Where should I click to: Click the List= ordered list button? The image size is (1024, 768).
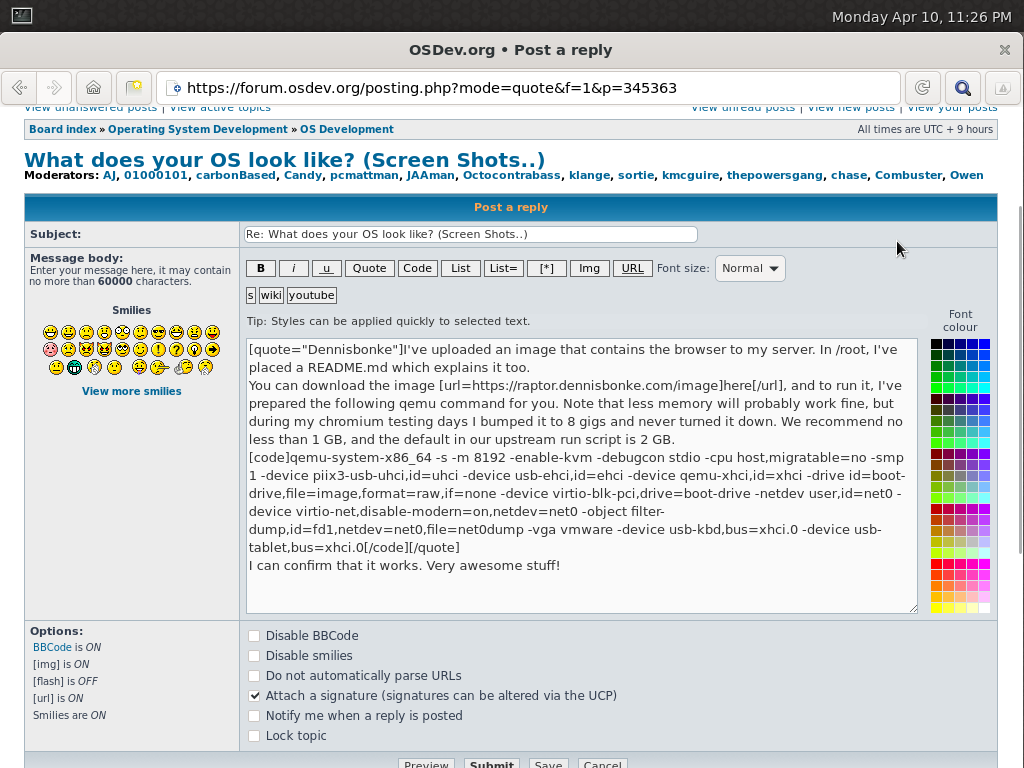[x=504, y=268]
